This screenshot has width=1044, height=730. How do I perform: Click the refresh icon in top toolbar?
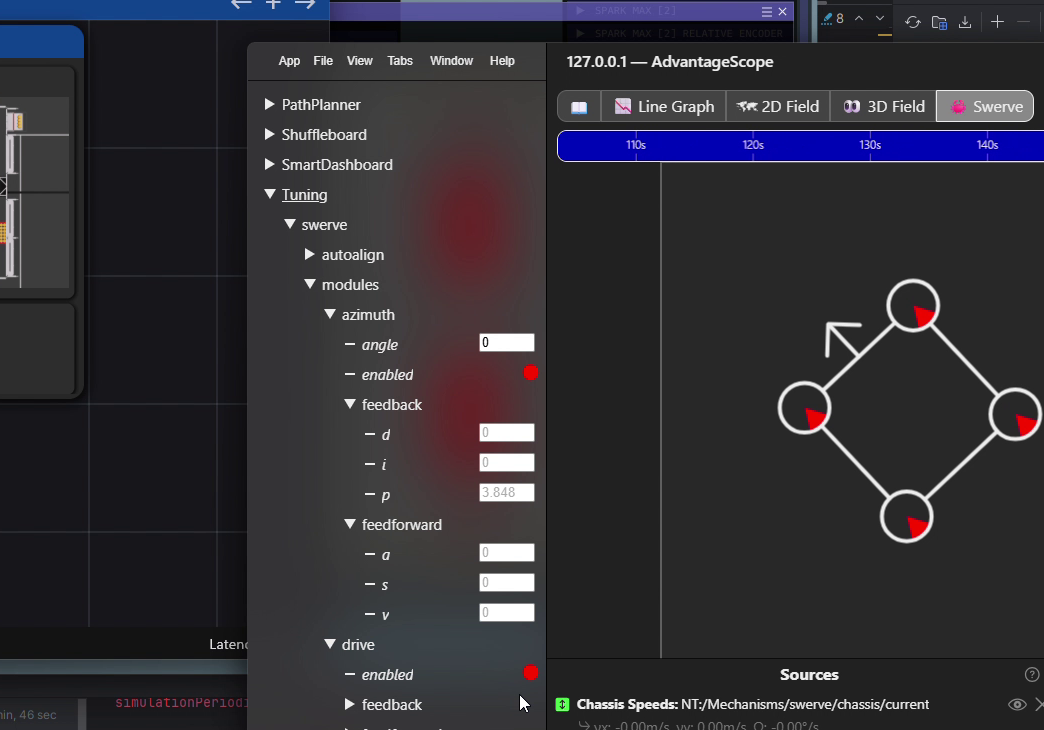point(912,22)
